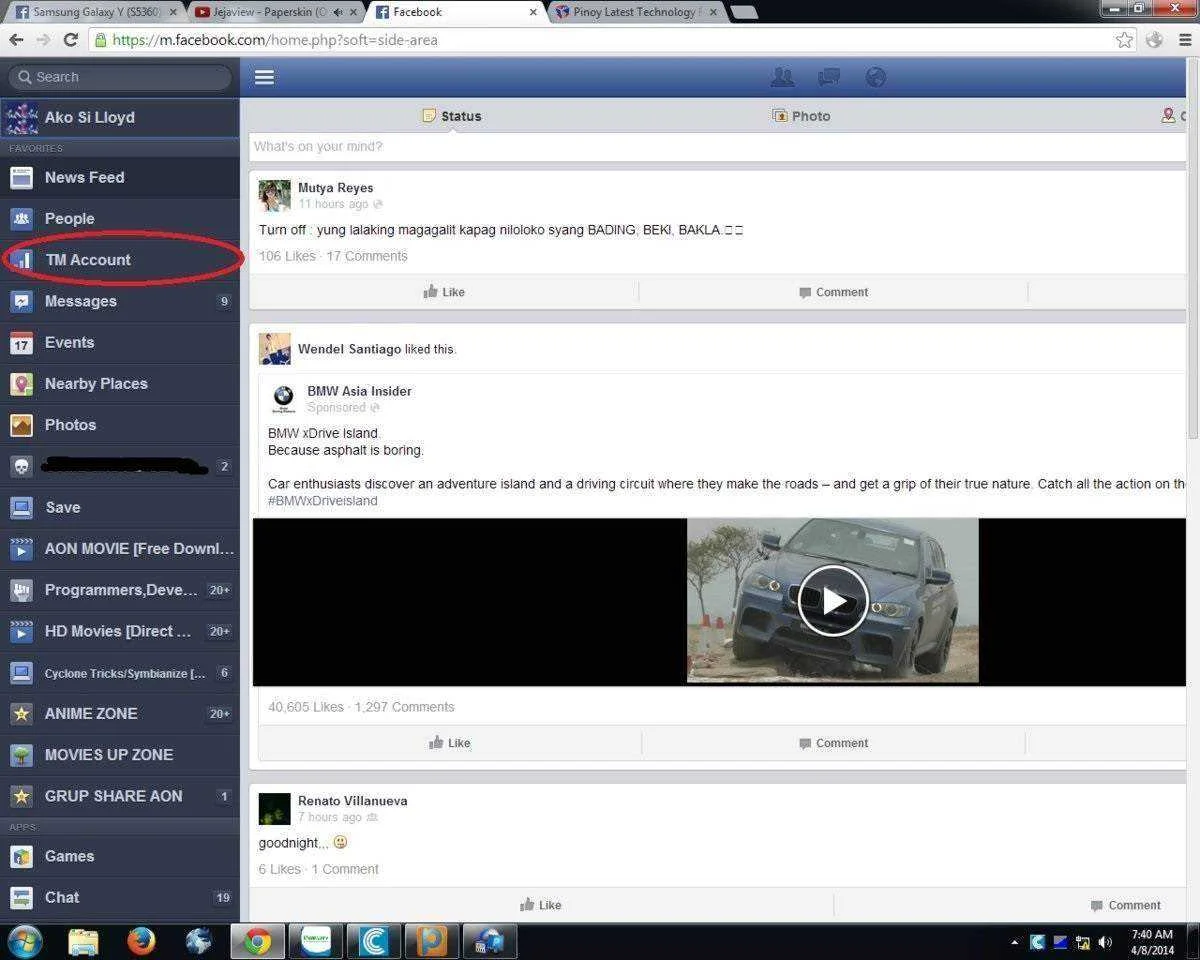Play the BMW xDrive video
Image resolution: width=1200 pixels, height=960 pixels.
click(x=833, y=601)
